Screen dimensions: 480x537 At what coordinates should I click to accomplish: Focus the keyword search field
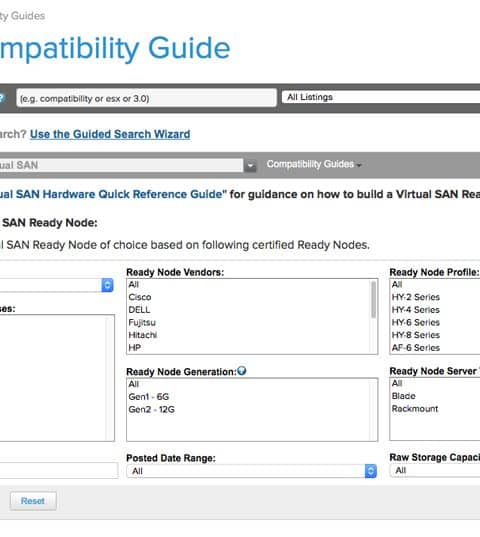(x=146, y=98)
